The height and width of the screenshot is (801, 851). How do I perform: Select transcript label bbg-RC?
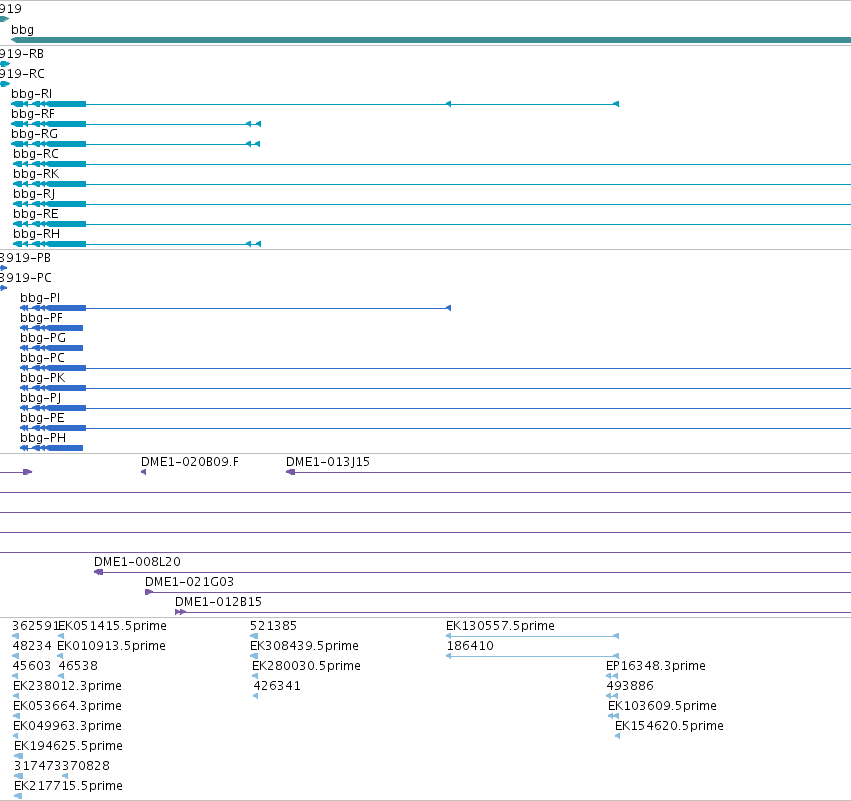pyautogui.click(x=36, y=154)
